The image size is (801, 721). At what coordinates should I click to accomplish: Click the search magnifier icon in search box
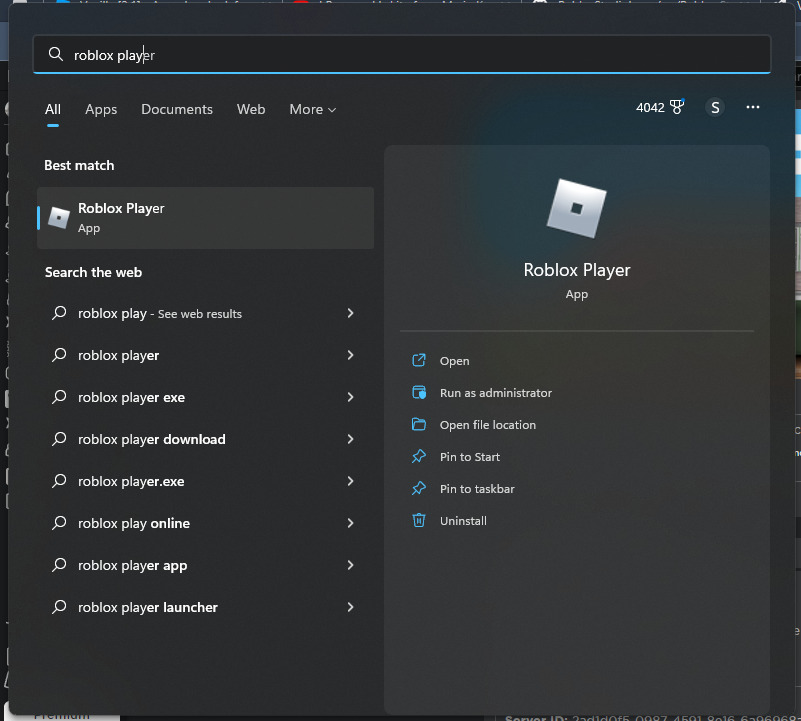(55, 54)
